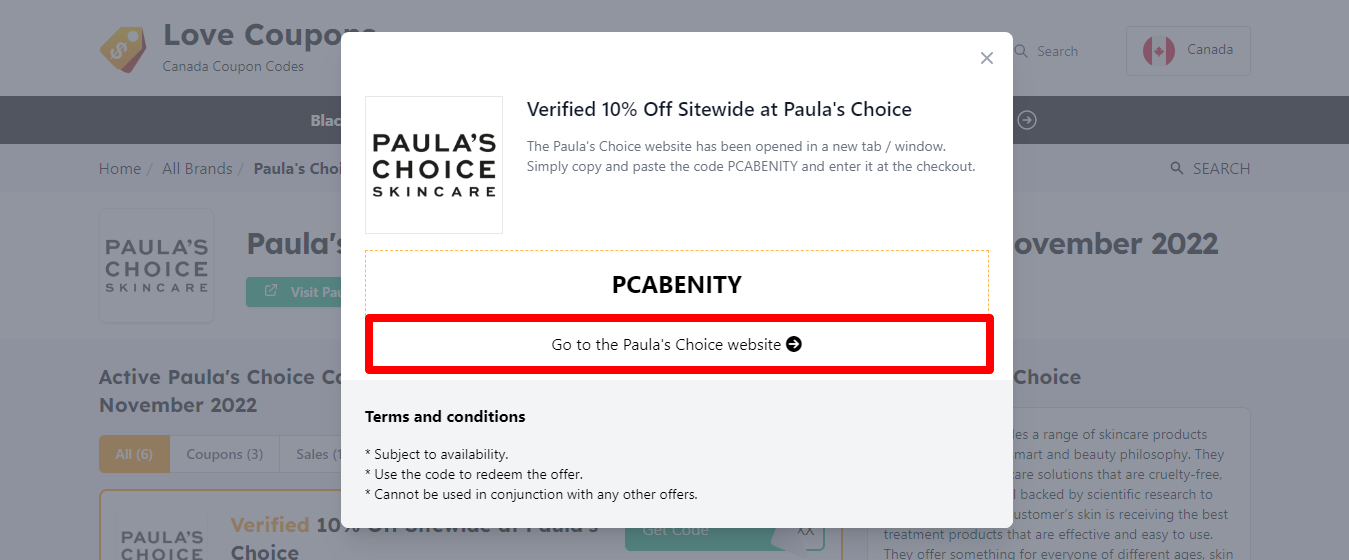The image size is (1349, 560).
Task: Click the arrow icon beside the website link
Action: coord(794,344)
